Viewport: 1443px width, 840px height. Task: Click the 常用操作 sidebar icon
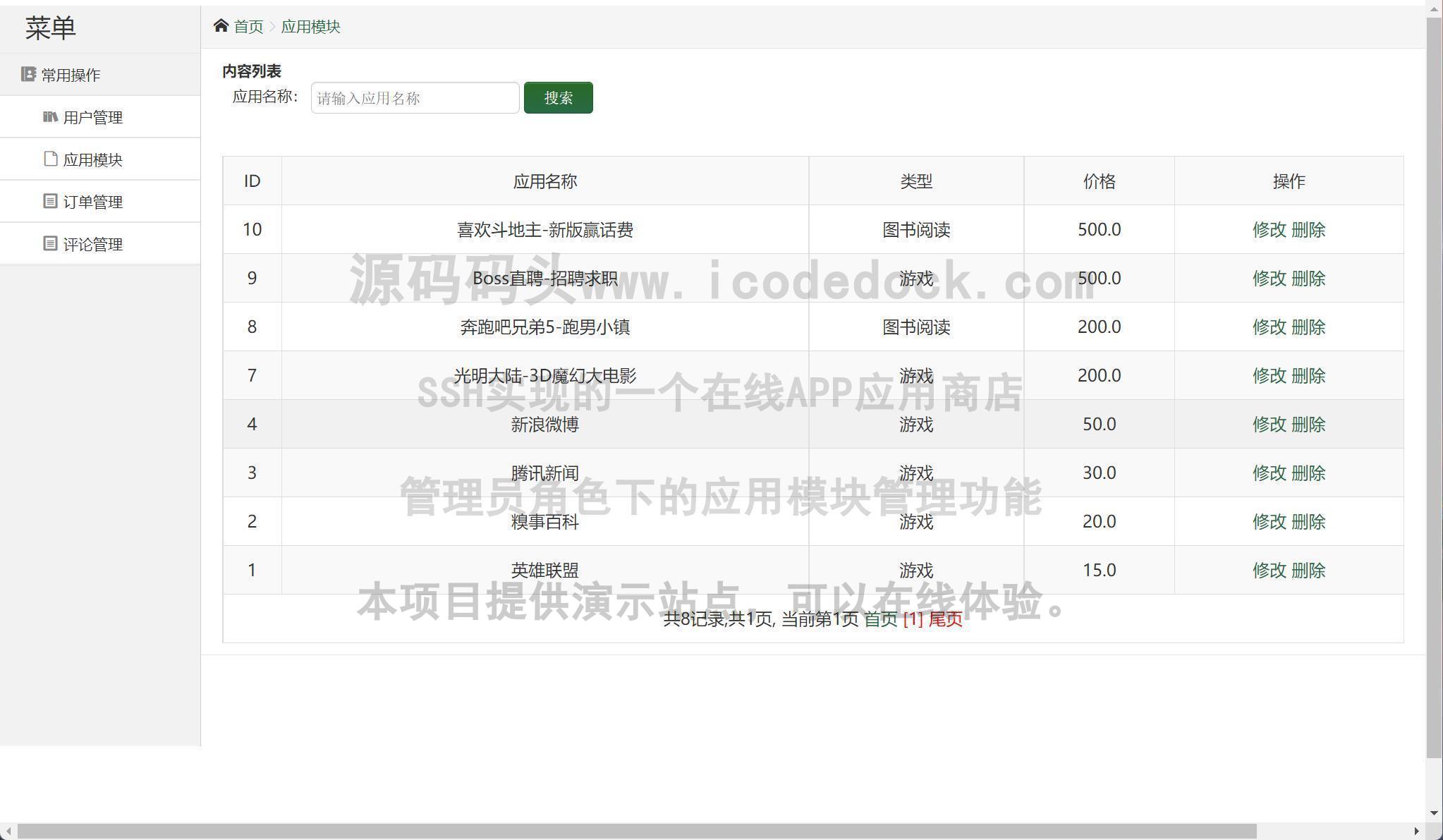[28, 73]
